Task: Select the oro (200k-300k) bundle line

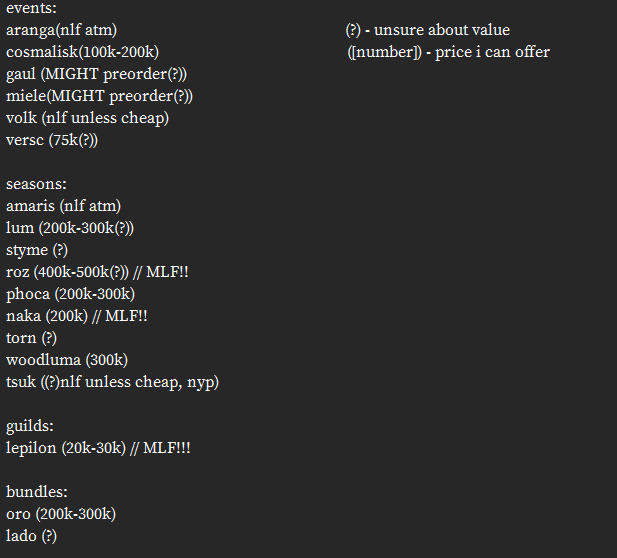Action: [x=61, y=514]
